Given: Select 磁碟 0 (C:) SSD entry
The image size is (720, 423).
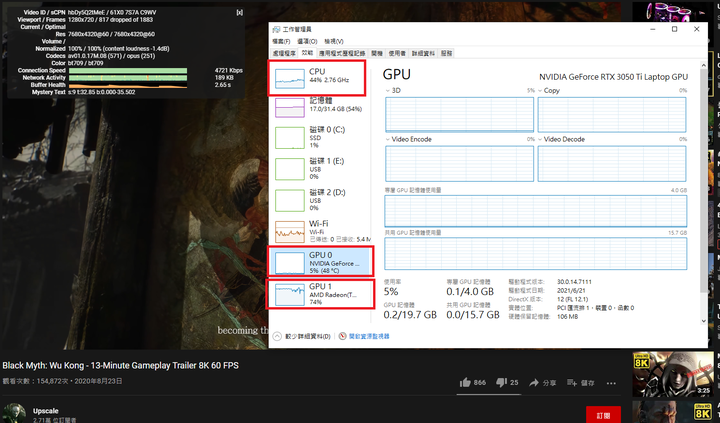Looking at the screenshot, I should (320, 137).
